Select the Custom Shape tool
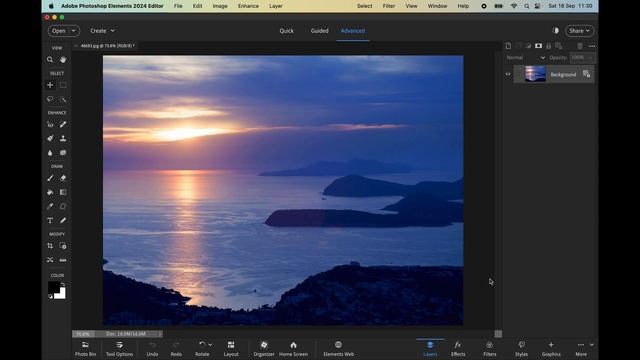Image resolution: width=640 pixels, height=360 pixels. tap(63, 207)
